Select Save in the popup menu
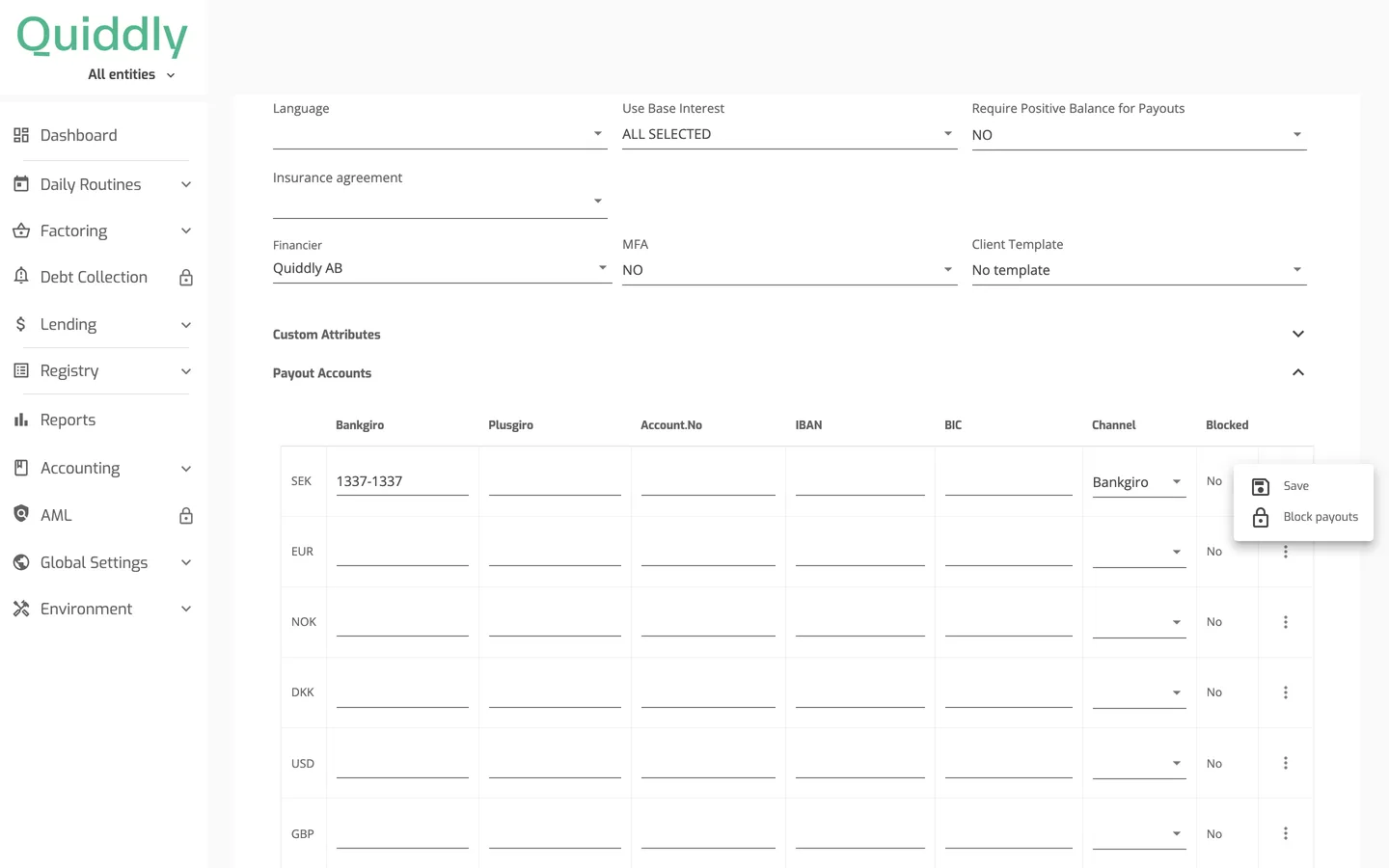 tap(1303, 486)
